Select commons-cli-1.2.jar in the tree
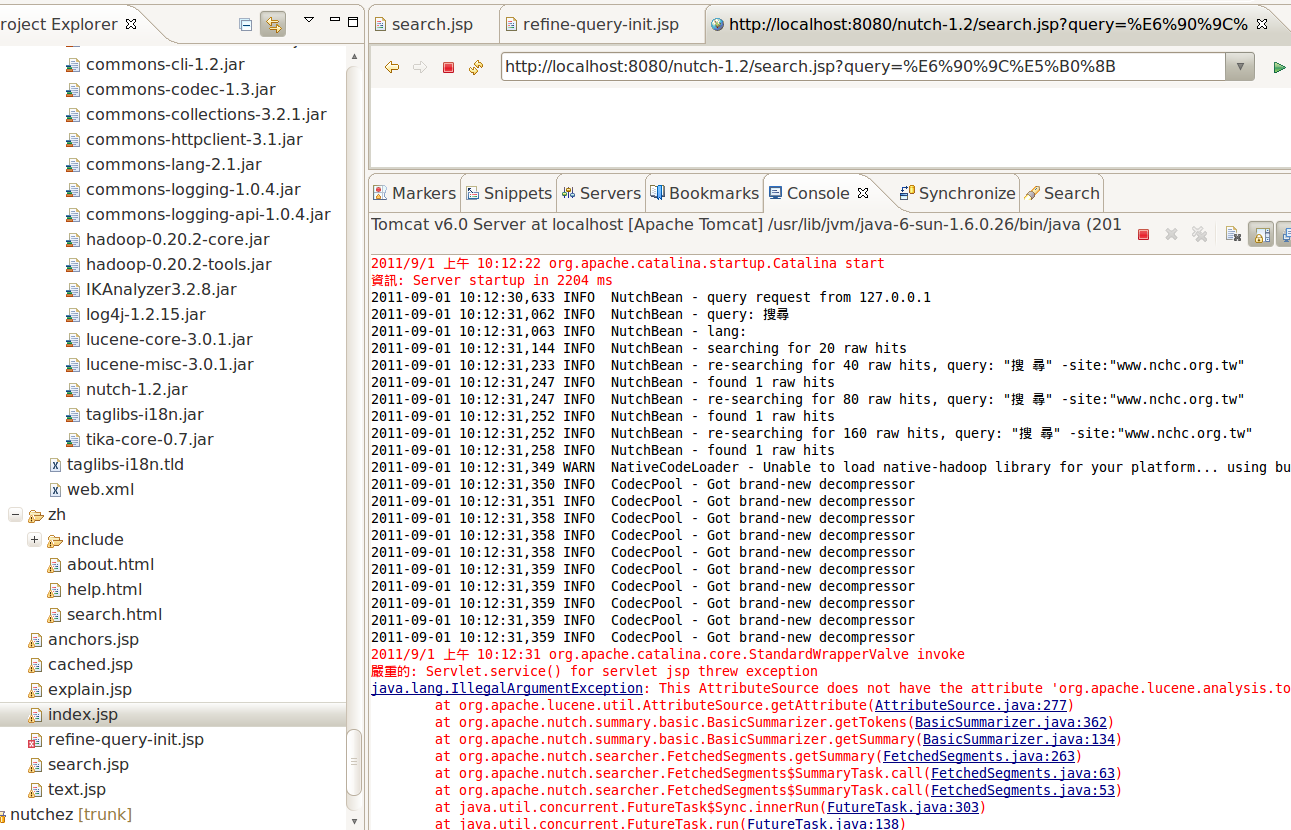 [x=165, y=64]
